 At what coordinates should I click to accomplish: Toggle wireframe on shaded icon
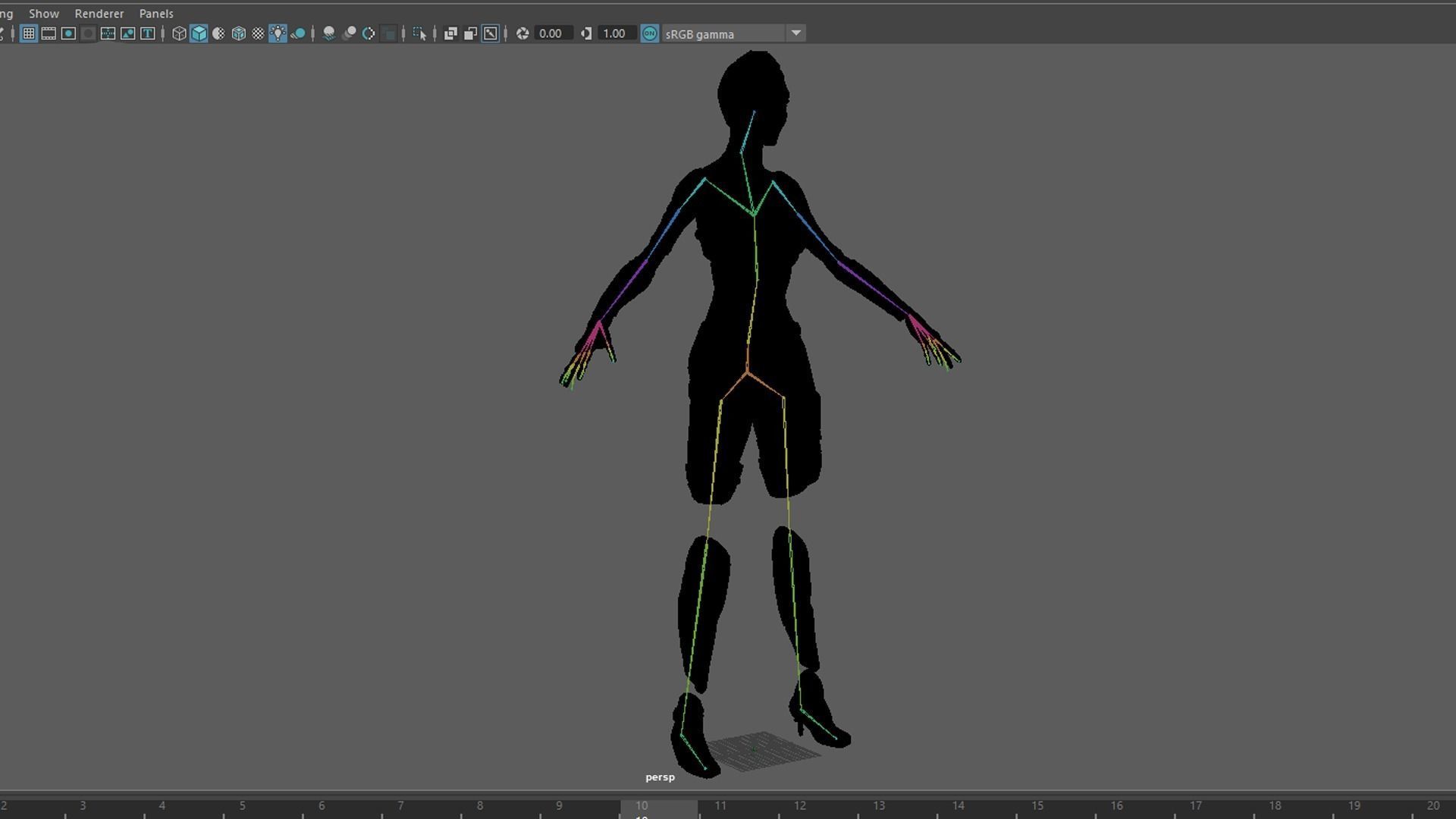[238, 33]
